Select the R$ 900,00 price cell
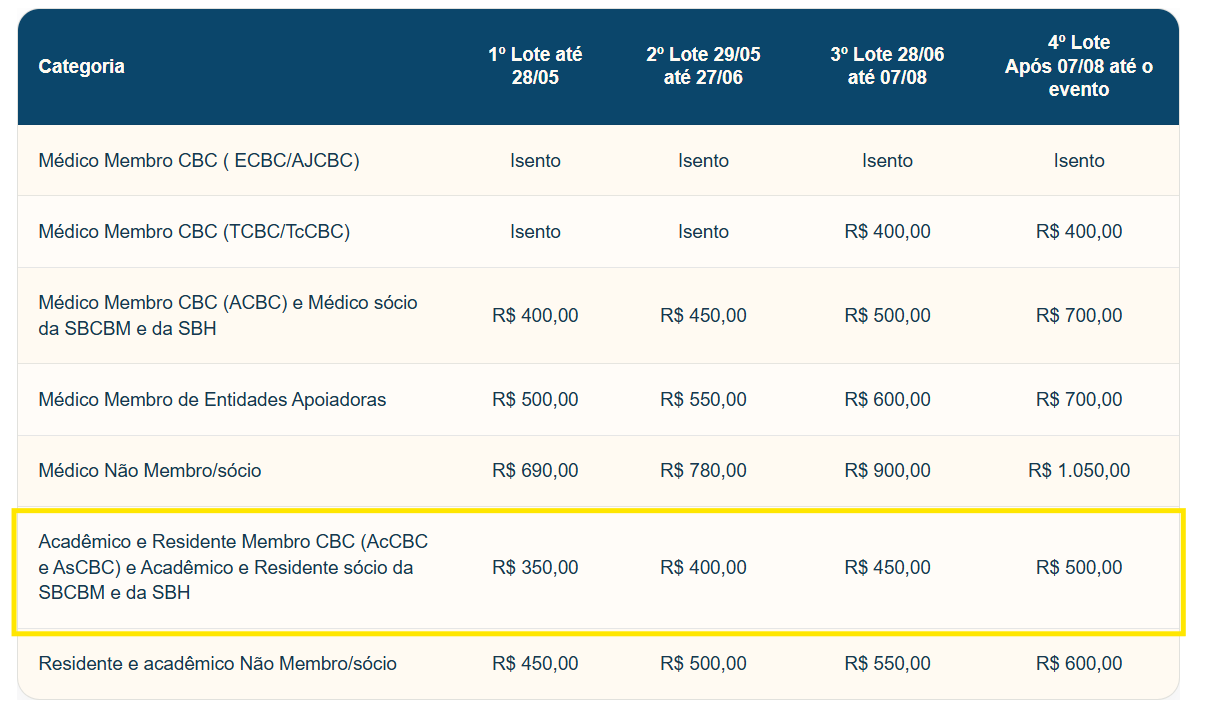This screenshot has width=1212, height=713. pos(887,470)
